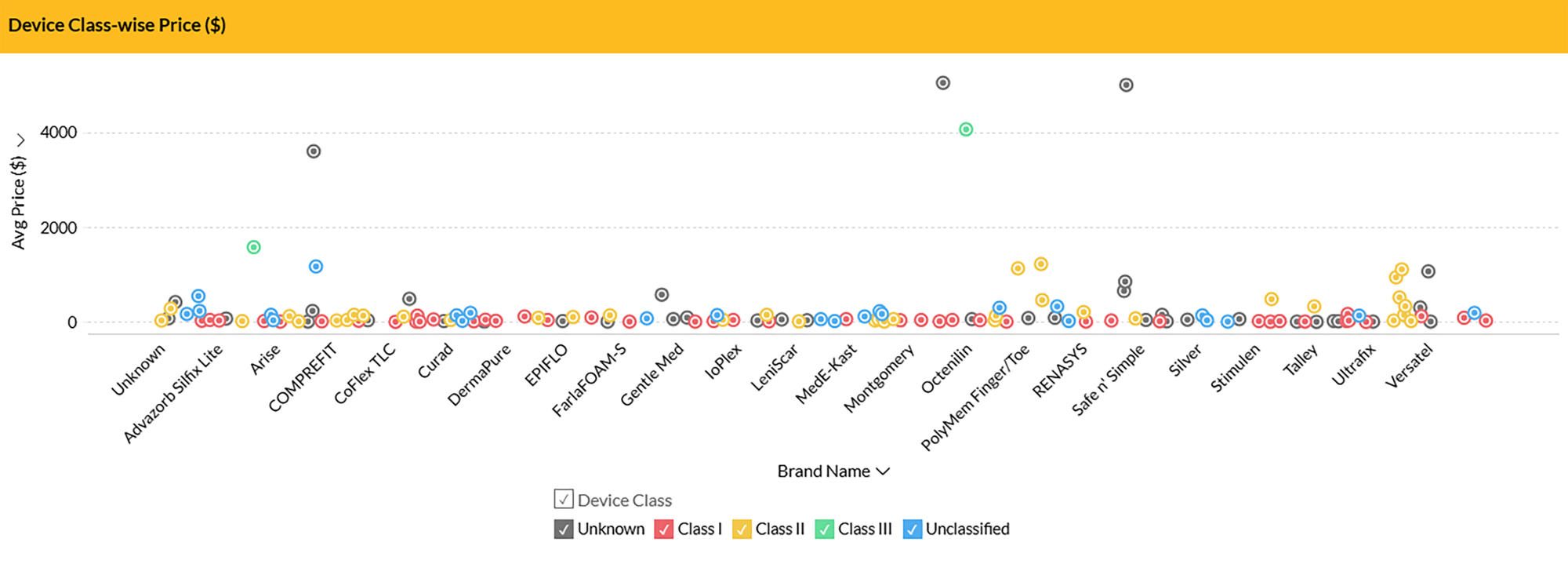Image resolution: width=1568 pixels, height=564 pixels.
Task: Expand the Avg Price ($) axis chevron
Action: [x=21, y=140]
